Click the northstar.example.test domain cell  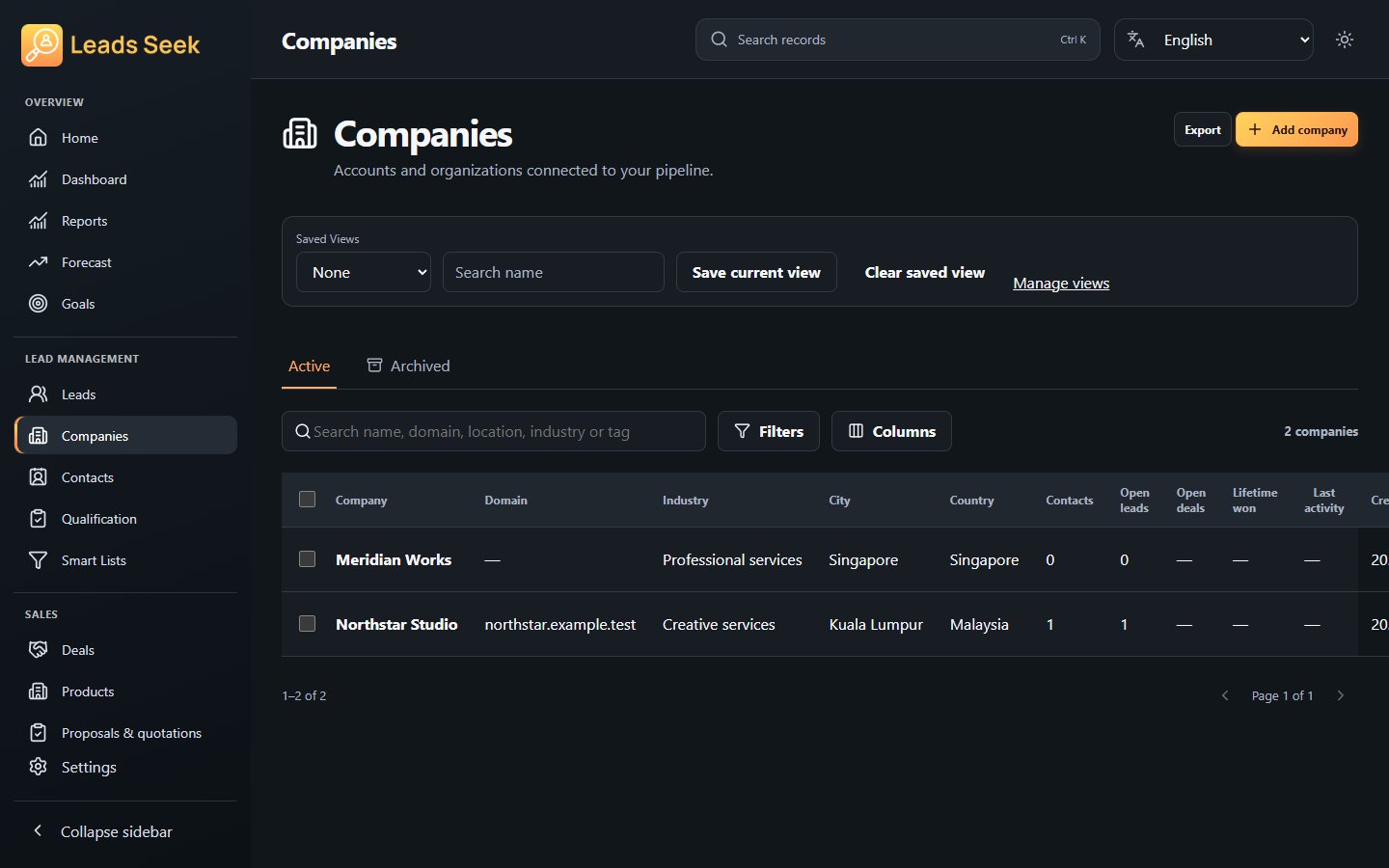pyautogui.click(x=560, y=624)
